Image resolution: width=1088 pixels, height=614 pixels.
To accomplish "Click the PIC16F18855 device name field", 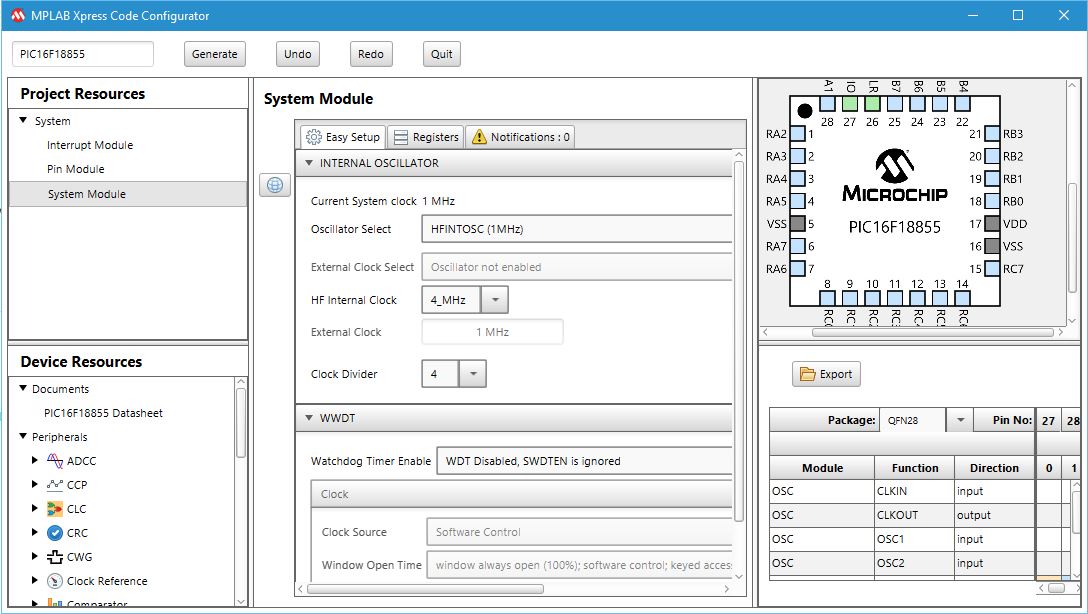I will [83, 54].
